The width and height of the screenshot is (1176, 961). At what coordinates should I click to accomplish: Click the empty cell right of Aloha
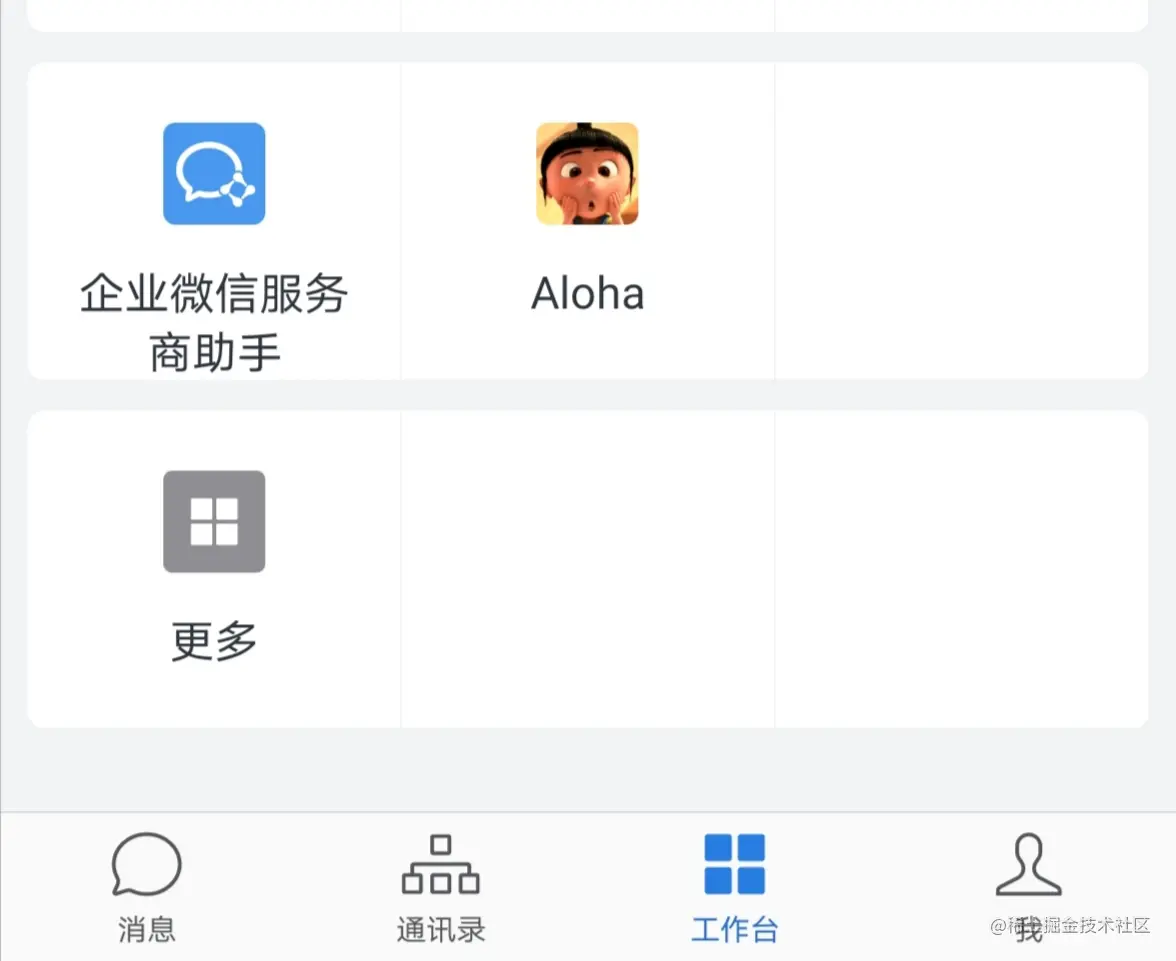[962, 221]
